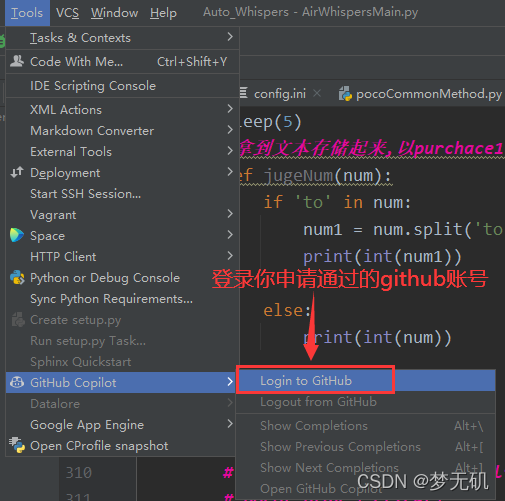This screenshot has width=505, height=501.
Task: Expand Vagrant submenu arrow
Action: point(230,214)
